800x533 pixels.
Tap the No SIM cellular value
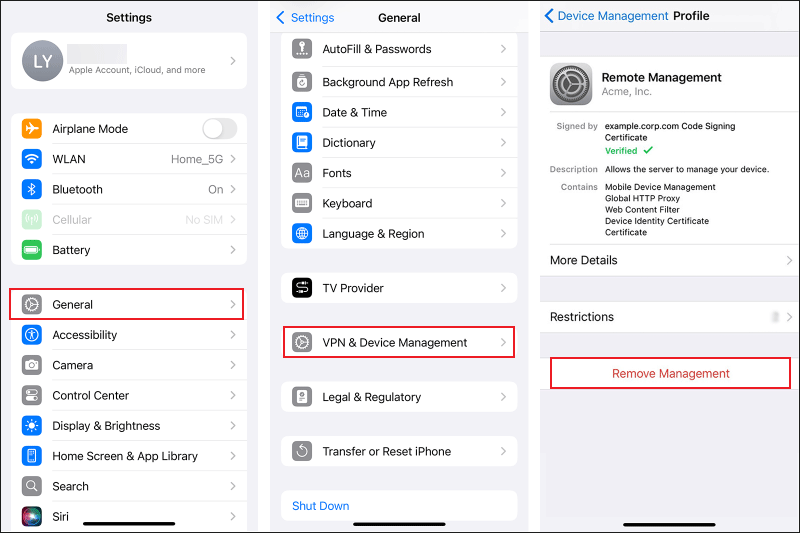[204, 220]
